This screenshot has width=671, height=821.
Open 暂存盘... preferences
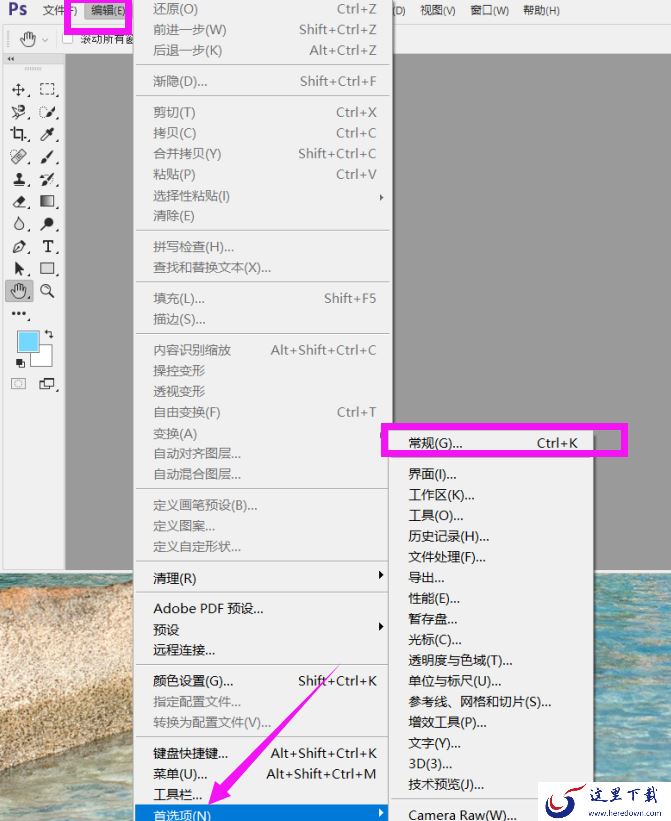(x=492, y=619)
